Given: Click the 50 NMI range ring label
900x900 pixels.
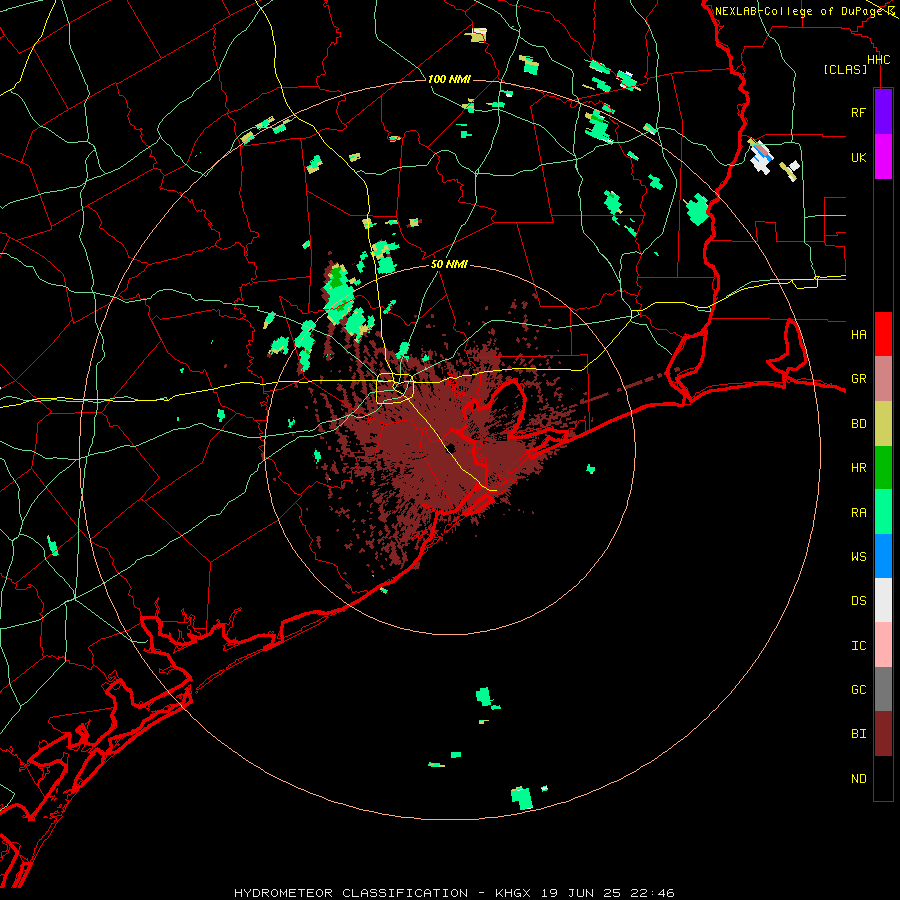Looking at the screenshot, I should (x=449, y=264).
